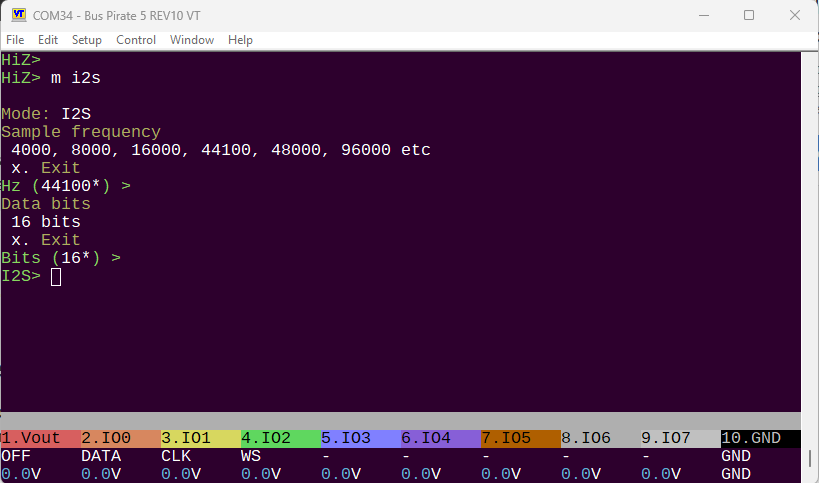Click the DATA function label under IO0
The height and width of the screenshot is (483, 819).
(x=101, y=456)
